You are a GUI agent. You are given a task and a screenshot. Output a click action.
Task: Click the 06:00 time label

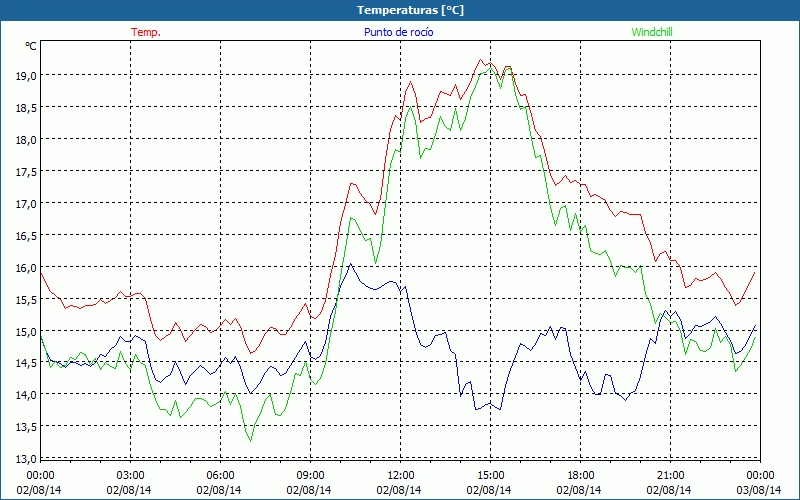click(220, 476)
